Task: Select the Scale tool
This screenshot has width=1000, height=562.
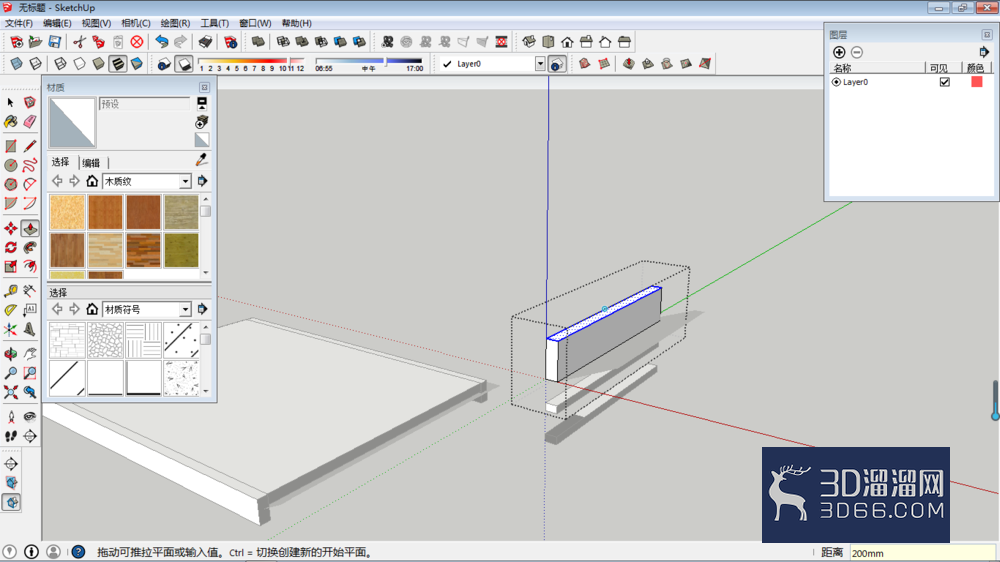Action: (10, 267)
